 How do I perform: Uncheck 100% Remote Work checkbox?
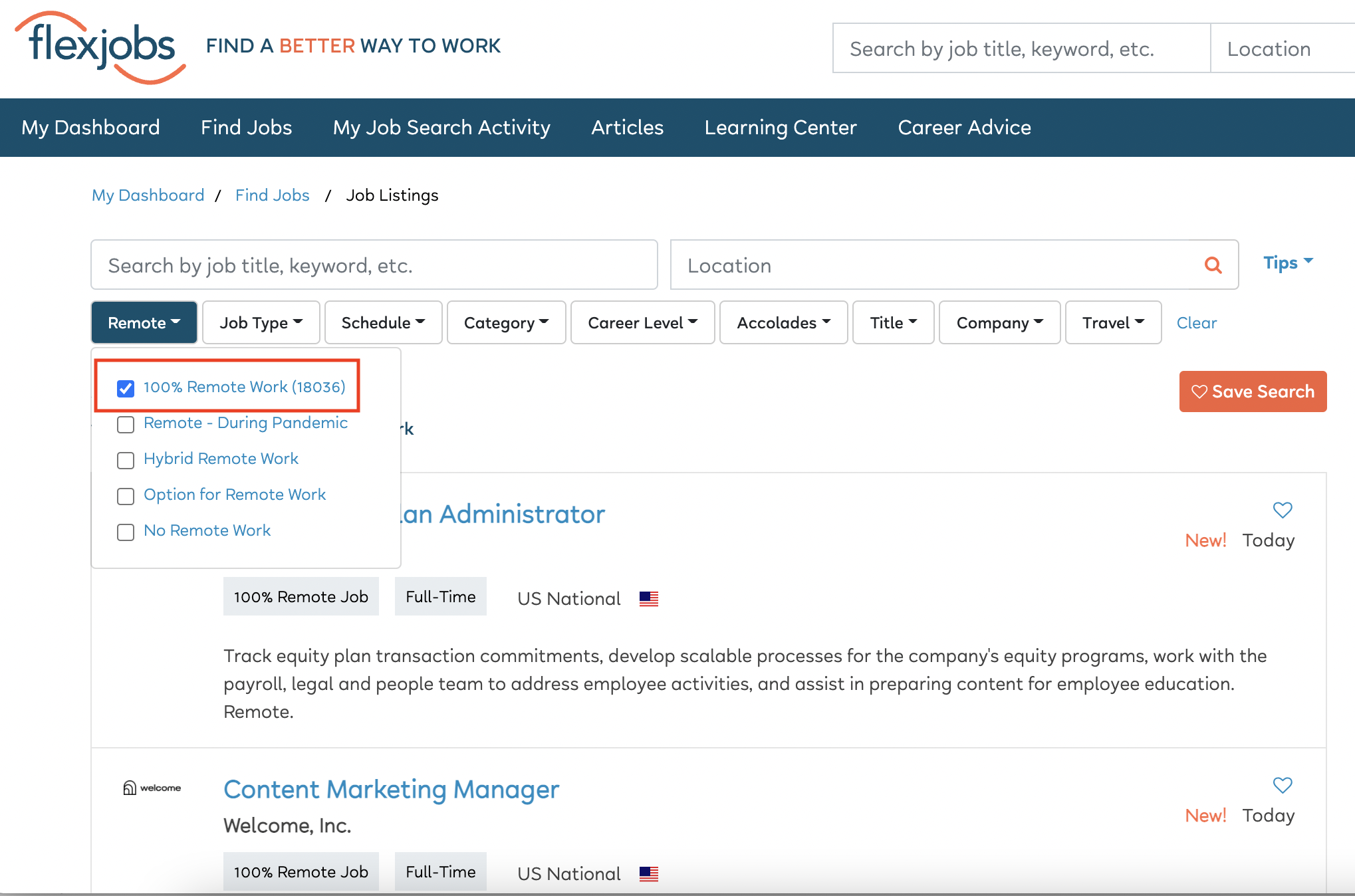[x=126, y=388]
